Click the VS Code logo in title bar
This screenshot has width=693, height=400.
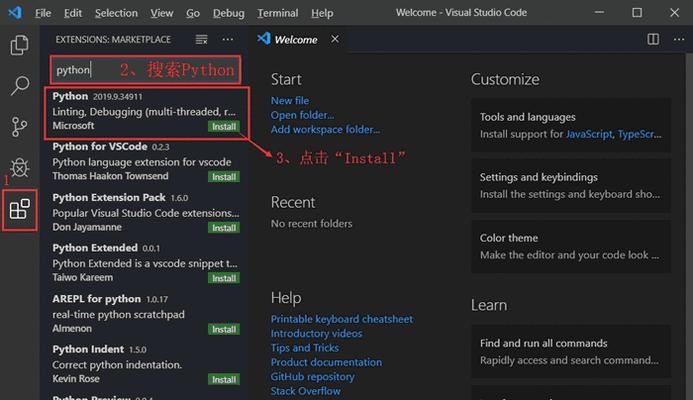point(15,12)
